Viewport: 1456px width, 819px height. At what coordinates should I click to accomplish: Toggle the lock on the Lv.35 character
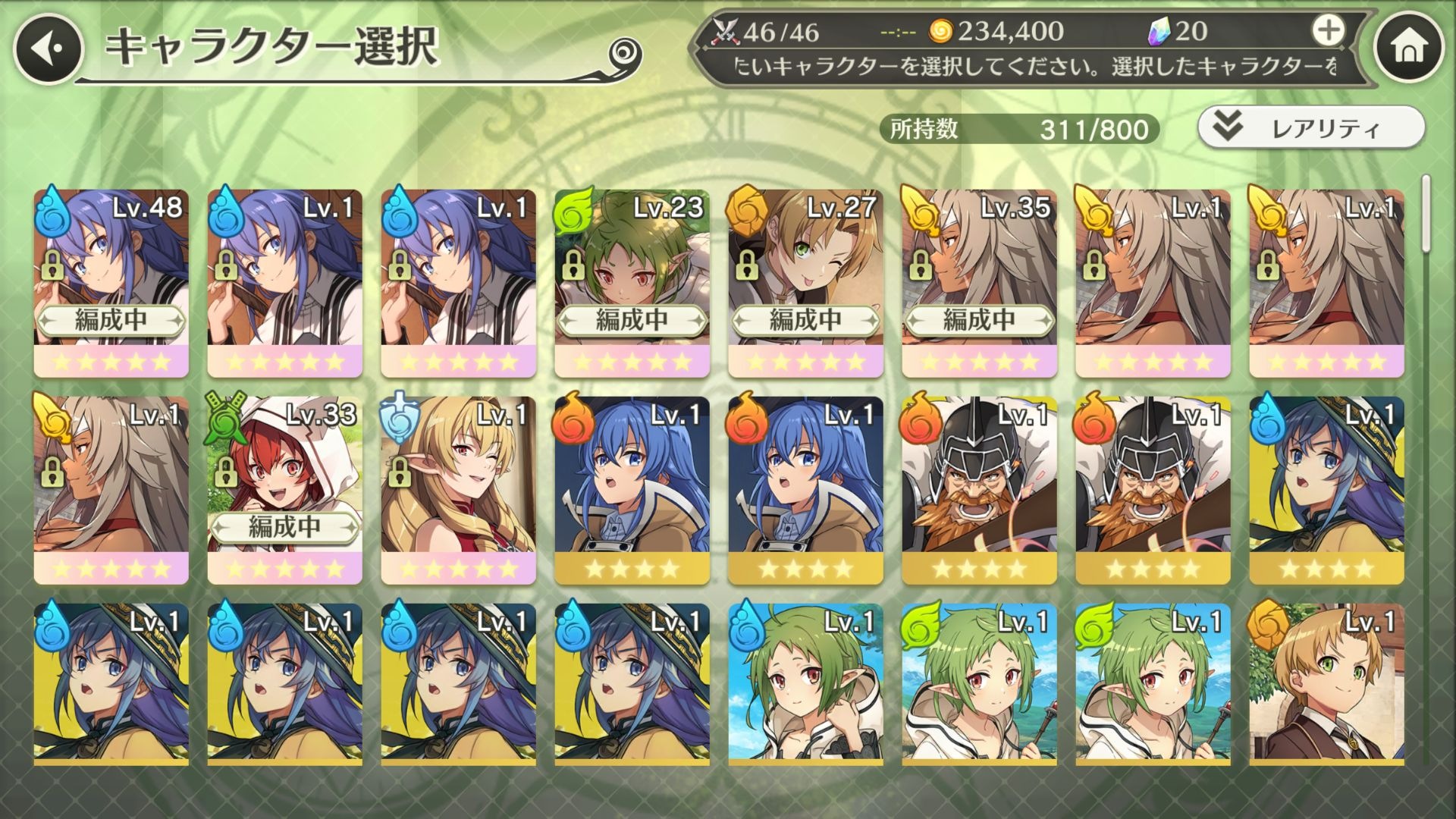coord(921,265)
